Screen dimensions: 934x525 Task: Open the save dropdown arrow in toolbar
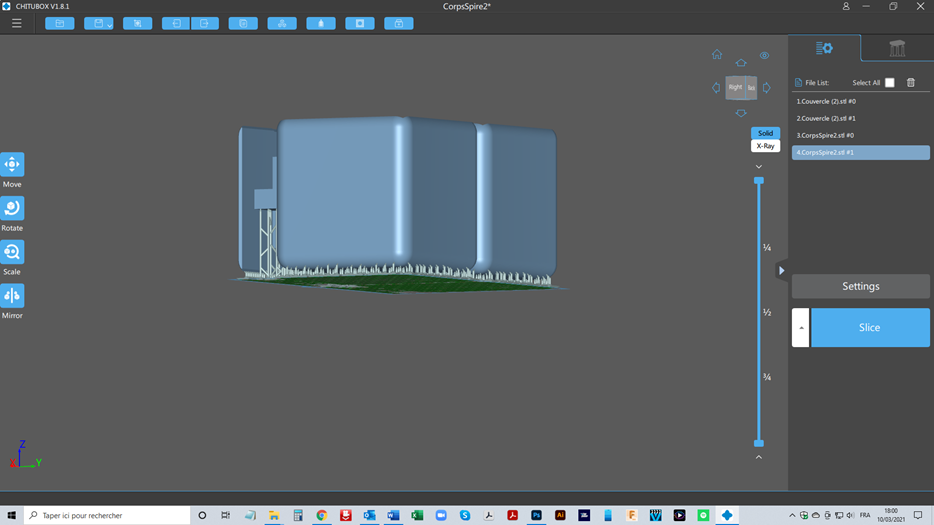(x=108, y=24)
